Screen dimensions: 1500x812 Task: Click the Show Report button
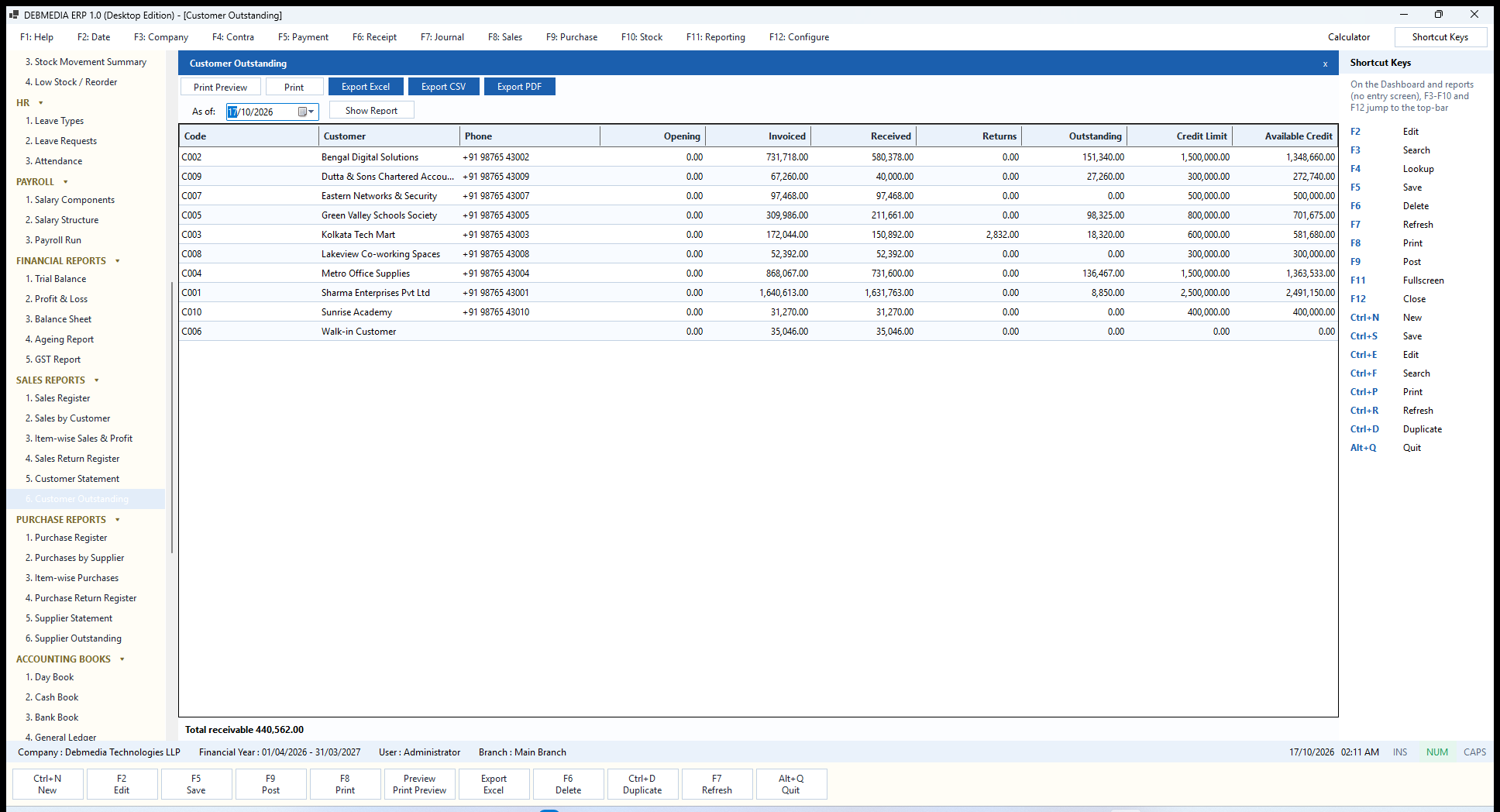coord(372,110)
